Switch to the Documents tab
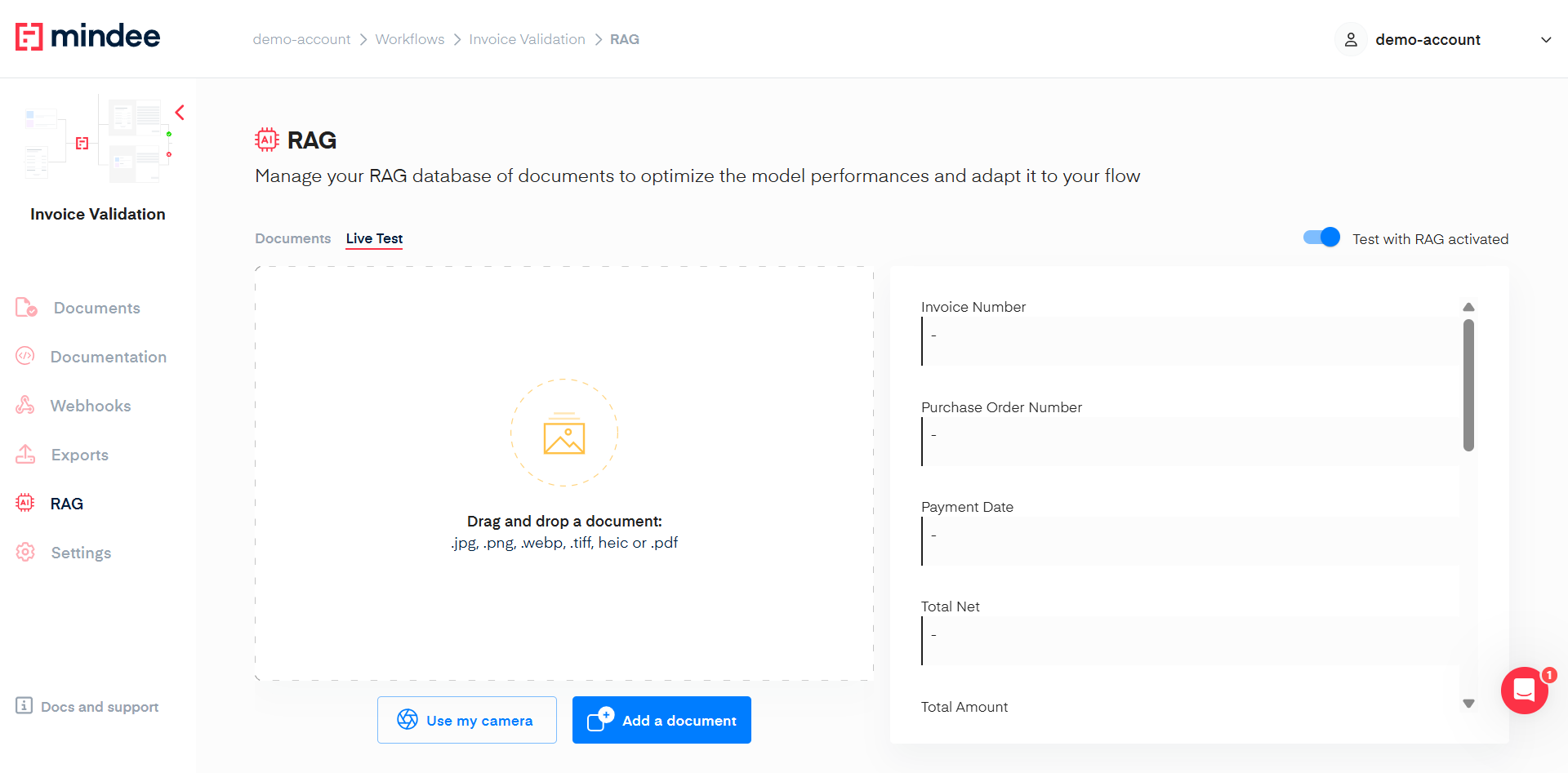The height and width of the screenshot is (773, 1568). [x=292, y=238]
